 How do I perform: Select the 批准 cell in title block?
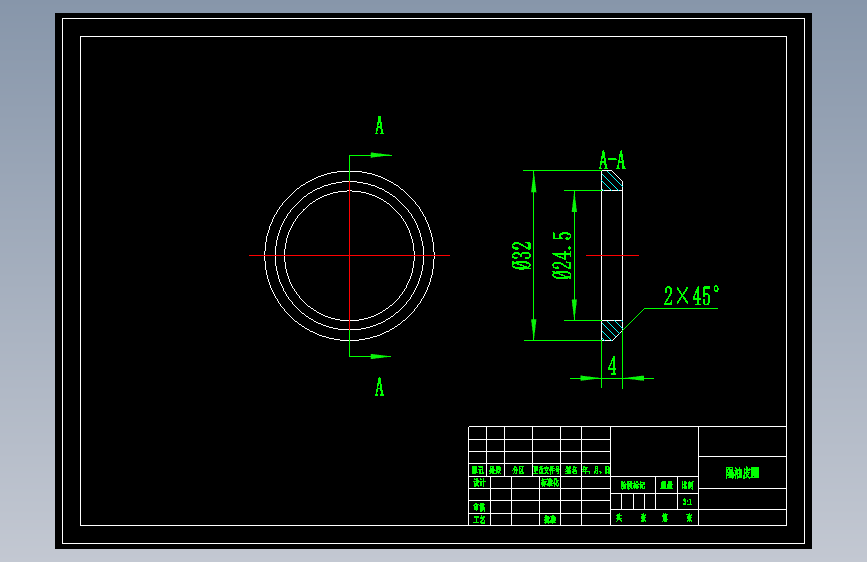[x=550, y=519]
